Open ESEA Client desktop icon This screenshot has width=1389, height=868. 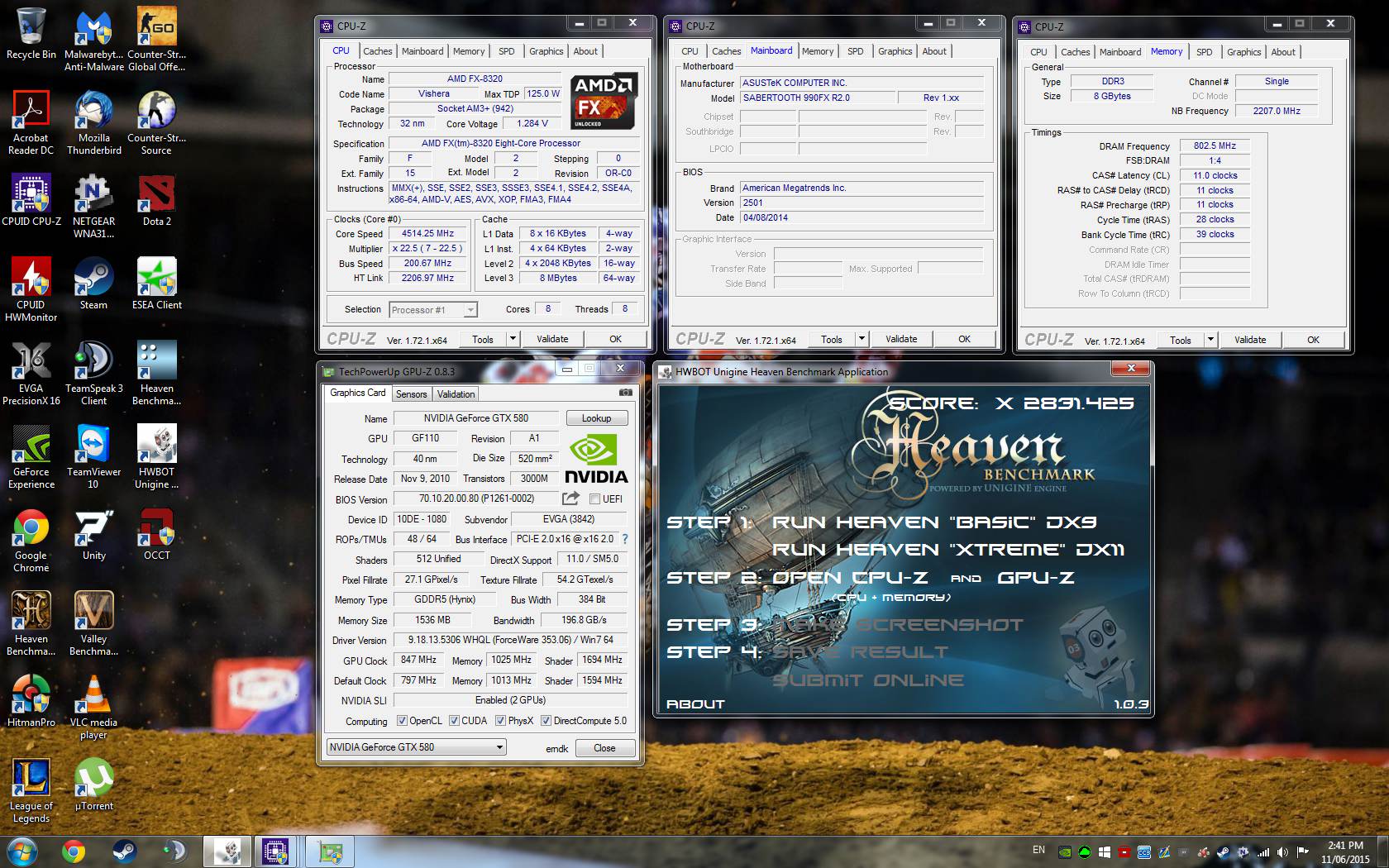pos(156,284)
